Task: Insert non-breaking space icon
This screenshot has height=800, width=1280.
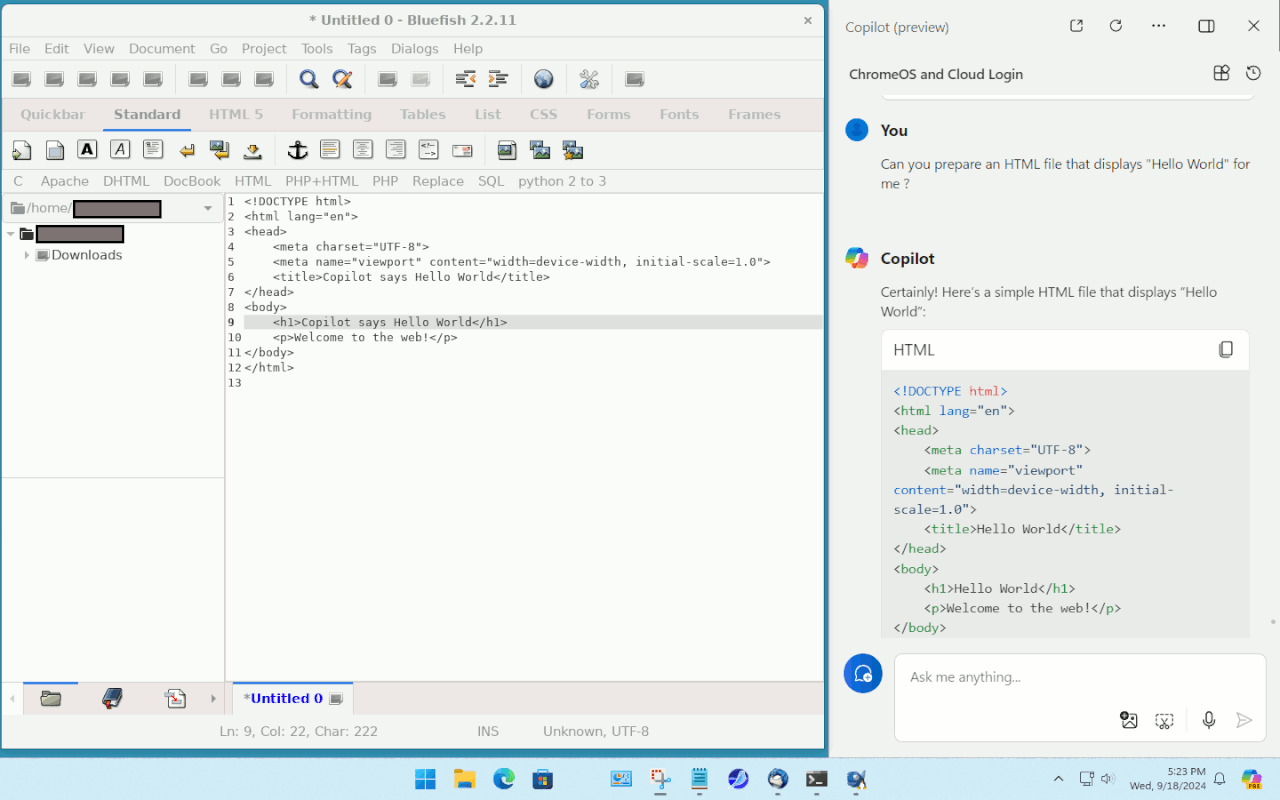Action: [x=253, y=150]
